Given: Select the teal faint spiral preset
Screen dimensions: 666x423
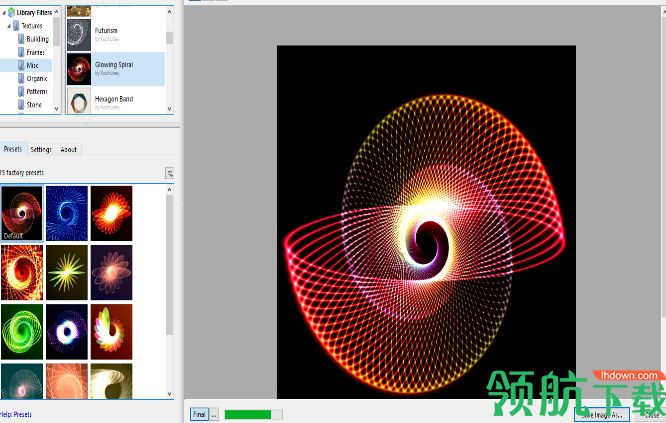Looking at the screenshot, I should (22, 381).
